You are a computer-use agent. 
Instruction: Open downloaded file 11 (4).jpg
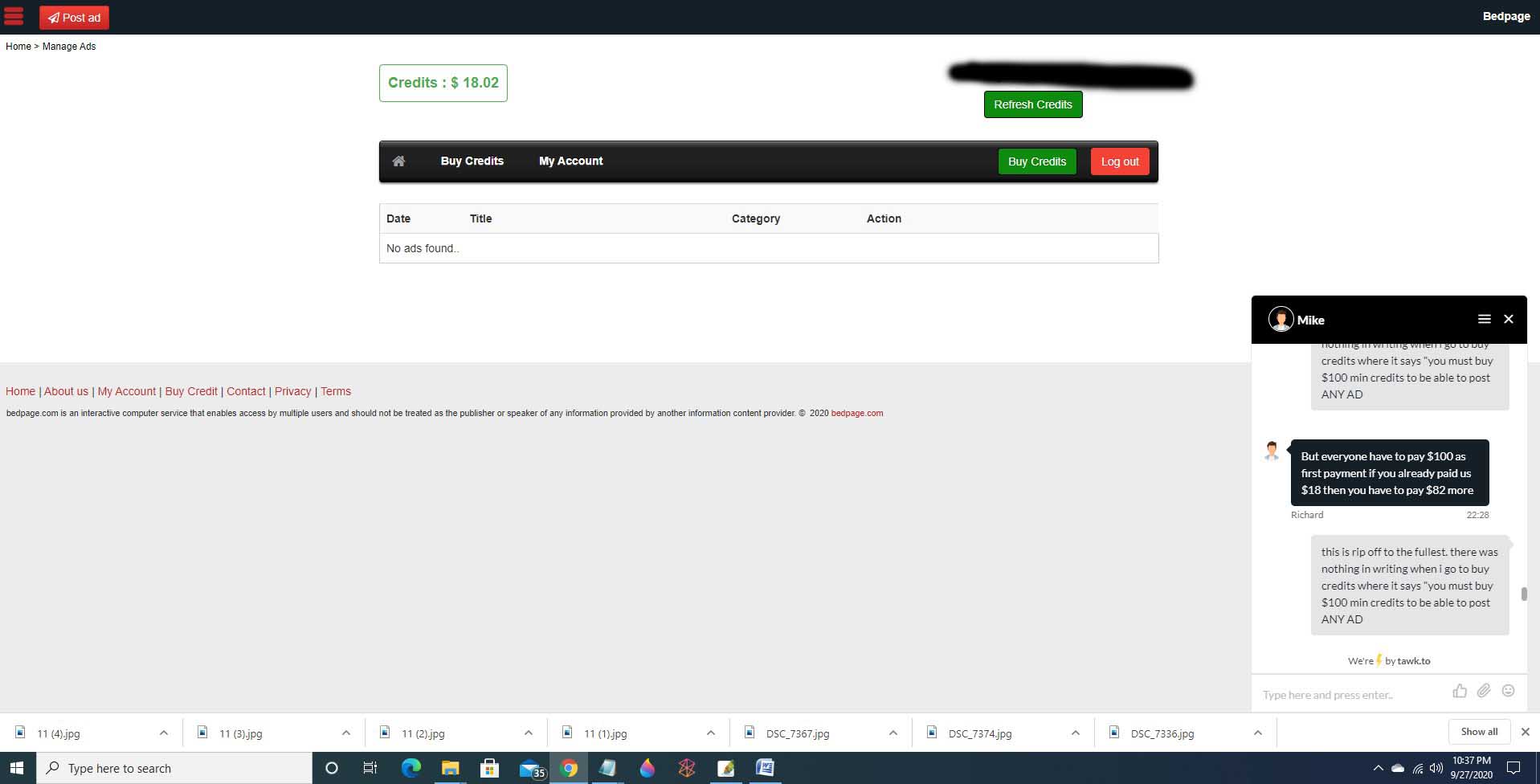[x=58, y=733]
